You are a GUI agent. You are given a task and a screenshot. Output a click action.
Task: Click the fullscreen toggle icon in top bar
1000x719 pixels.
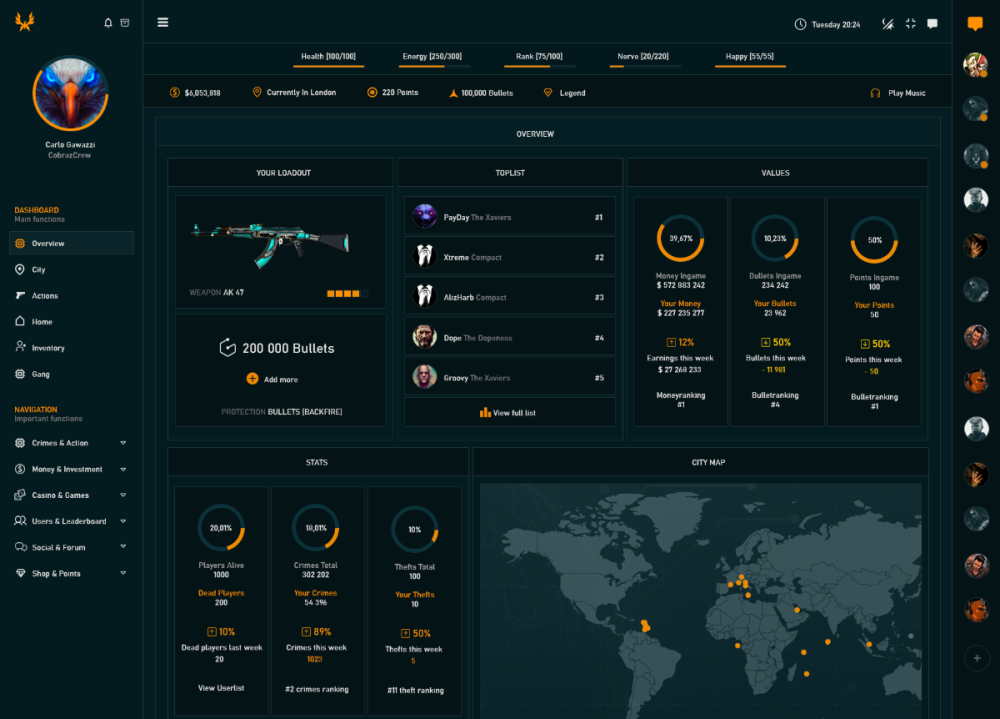click(x=910, y=24)
